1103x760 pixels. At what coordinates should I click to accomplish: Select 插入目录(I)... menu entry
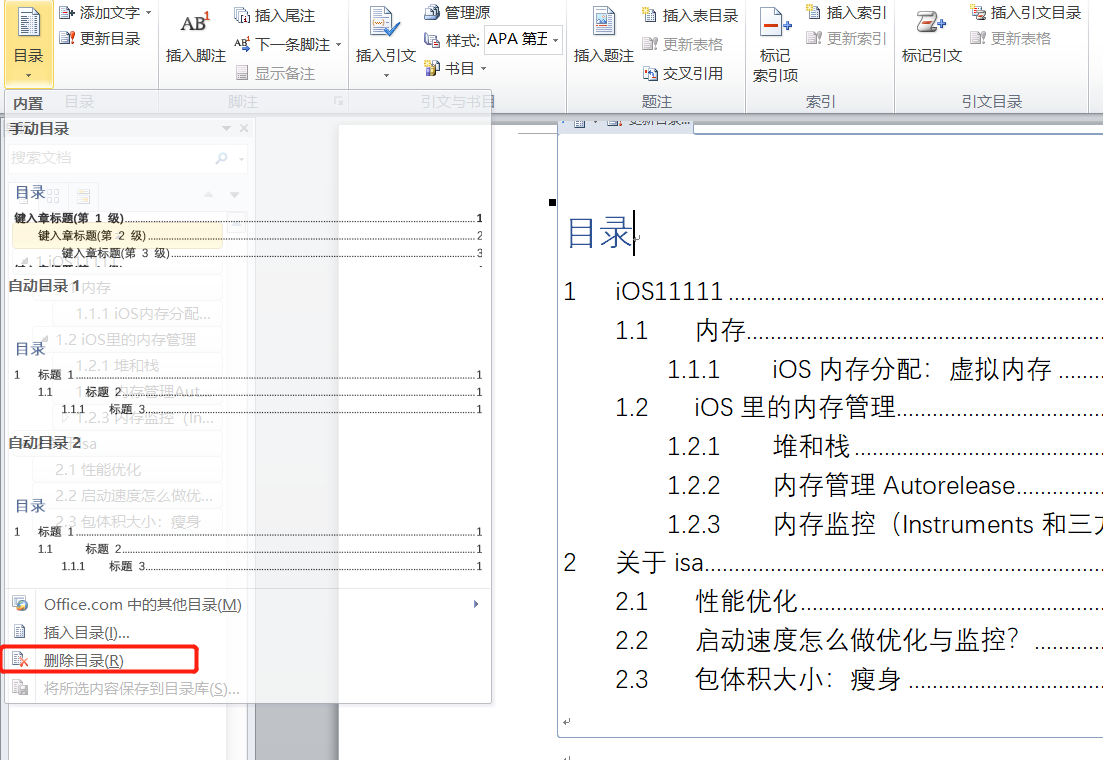point(86,633)
